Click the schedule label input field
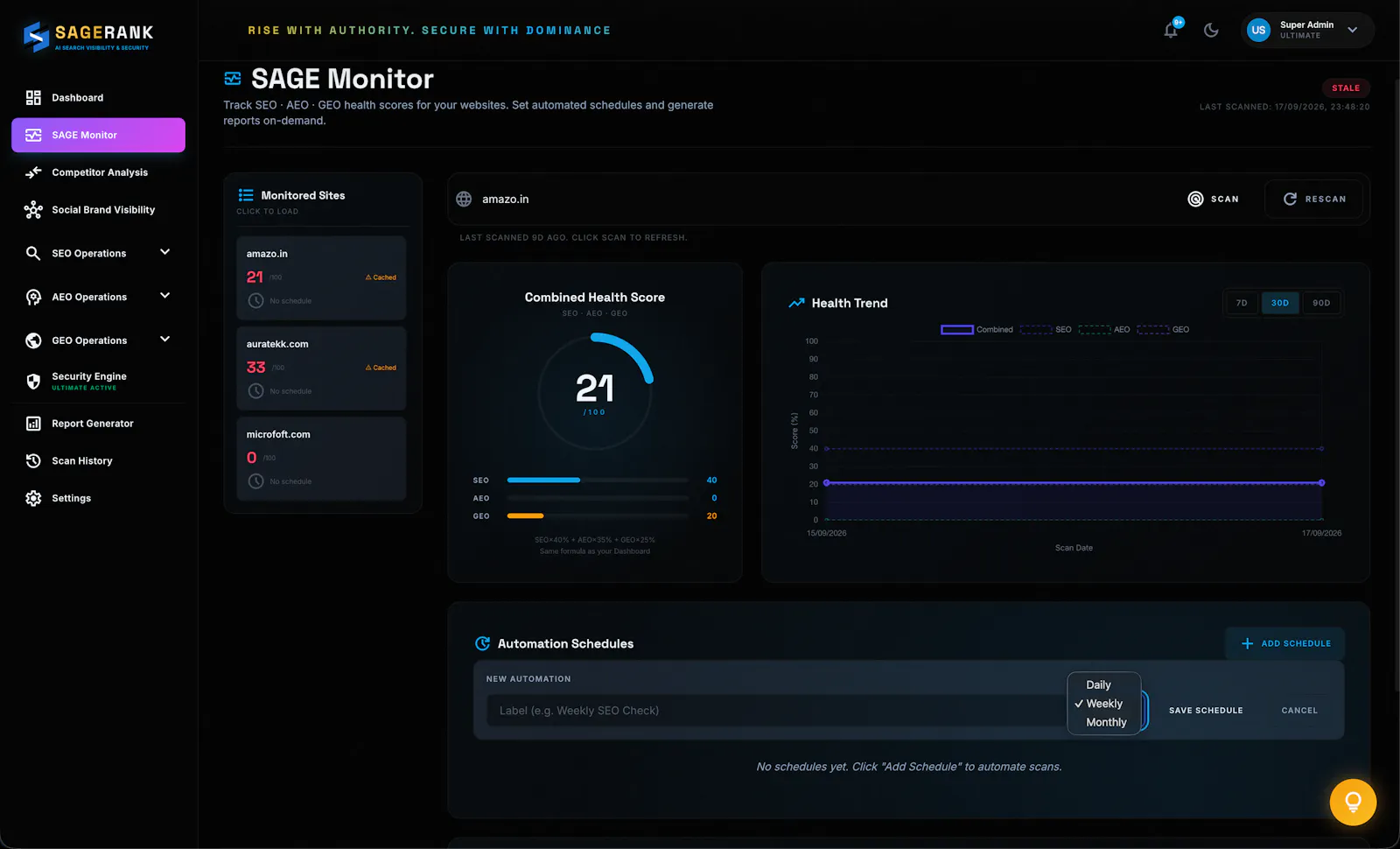Screen dimensions: 1400x849 775,711
